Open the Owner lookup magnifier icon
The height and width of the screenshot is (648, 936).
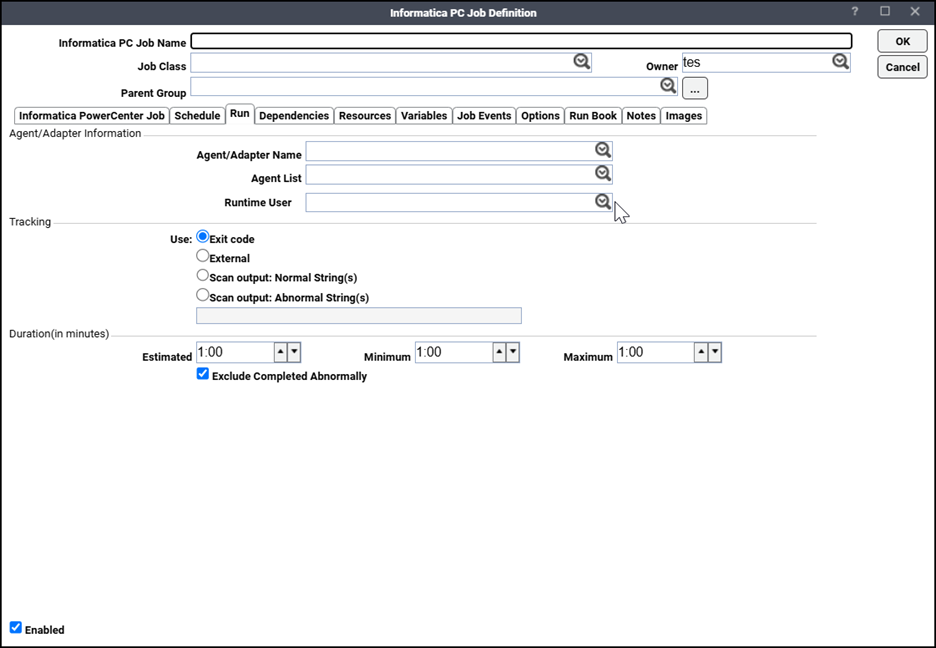840,61
